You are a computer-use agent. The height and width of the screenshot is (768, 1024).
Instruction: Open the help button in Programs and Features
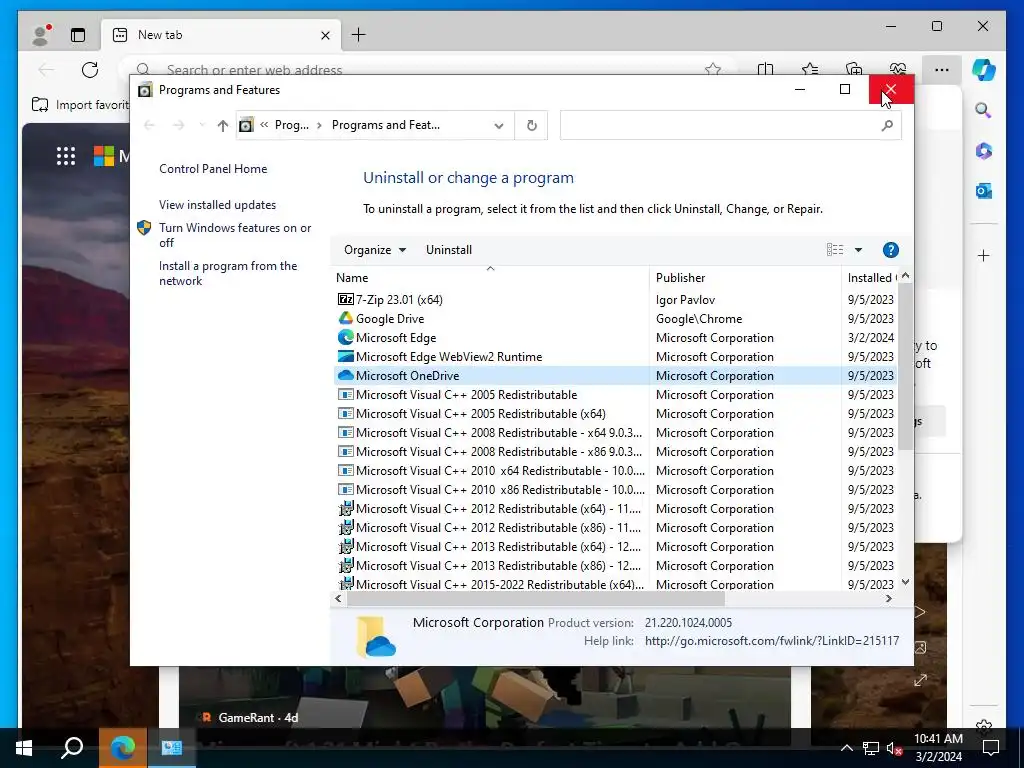(x=890, y=249)
